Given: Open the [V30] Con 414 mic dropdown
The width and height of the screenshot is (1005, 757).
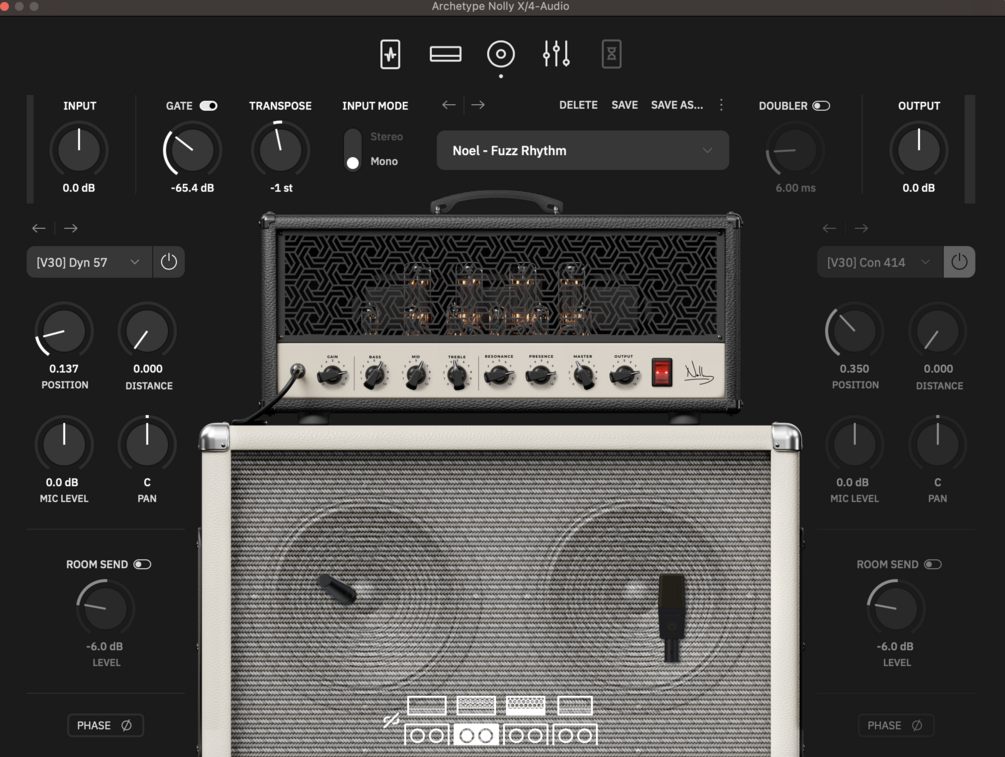Looking at the screenshot, I should pos(880,262).
